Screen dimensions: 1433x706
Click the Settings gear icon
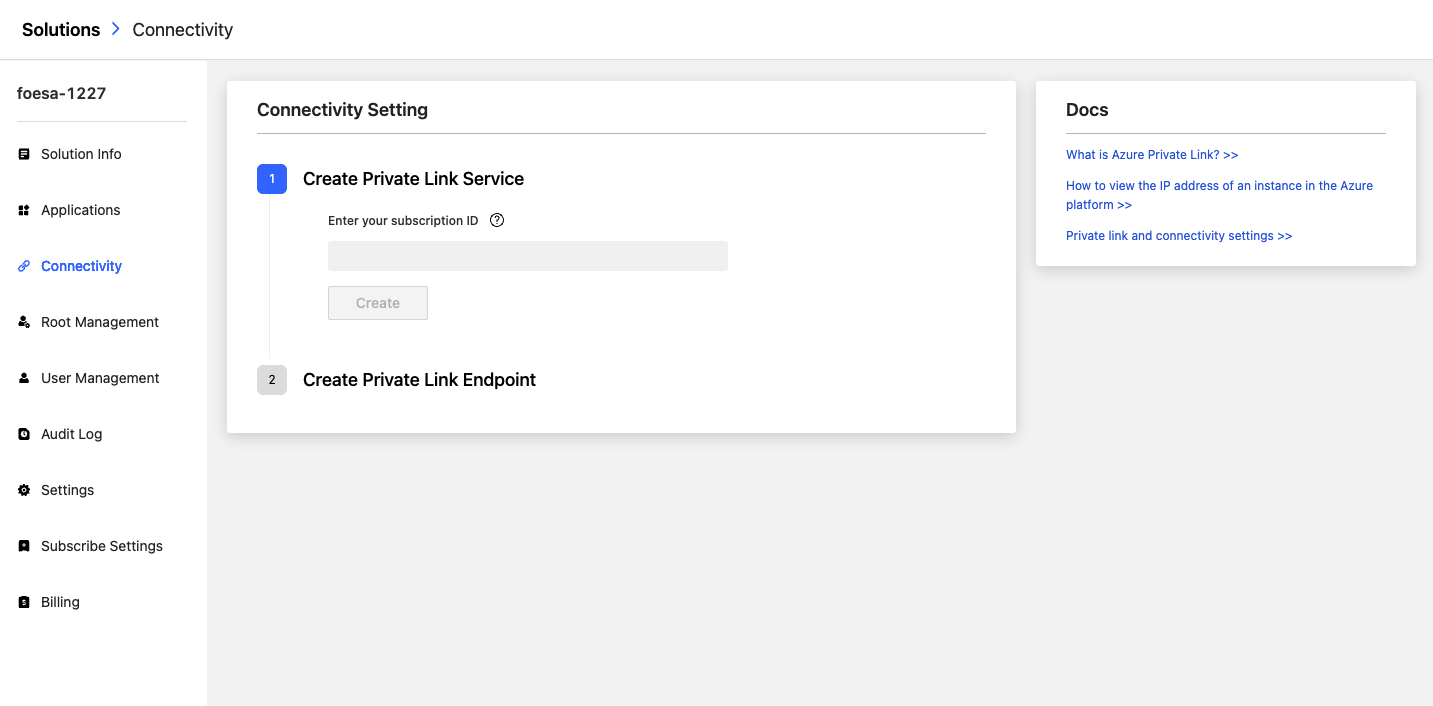(24, 490)
